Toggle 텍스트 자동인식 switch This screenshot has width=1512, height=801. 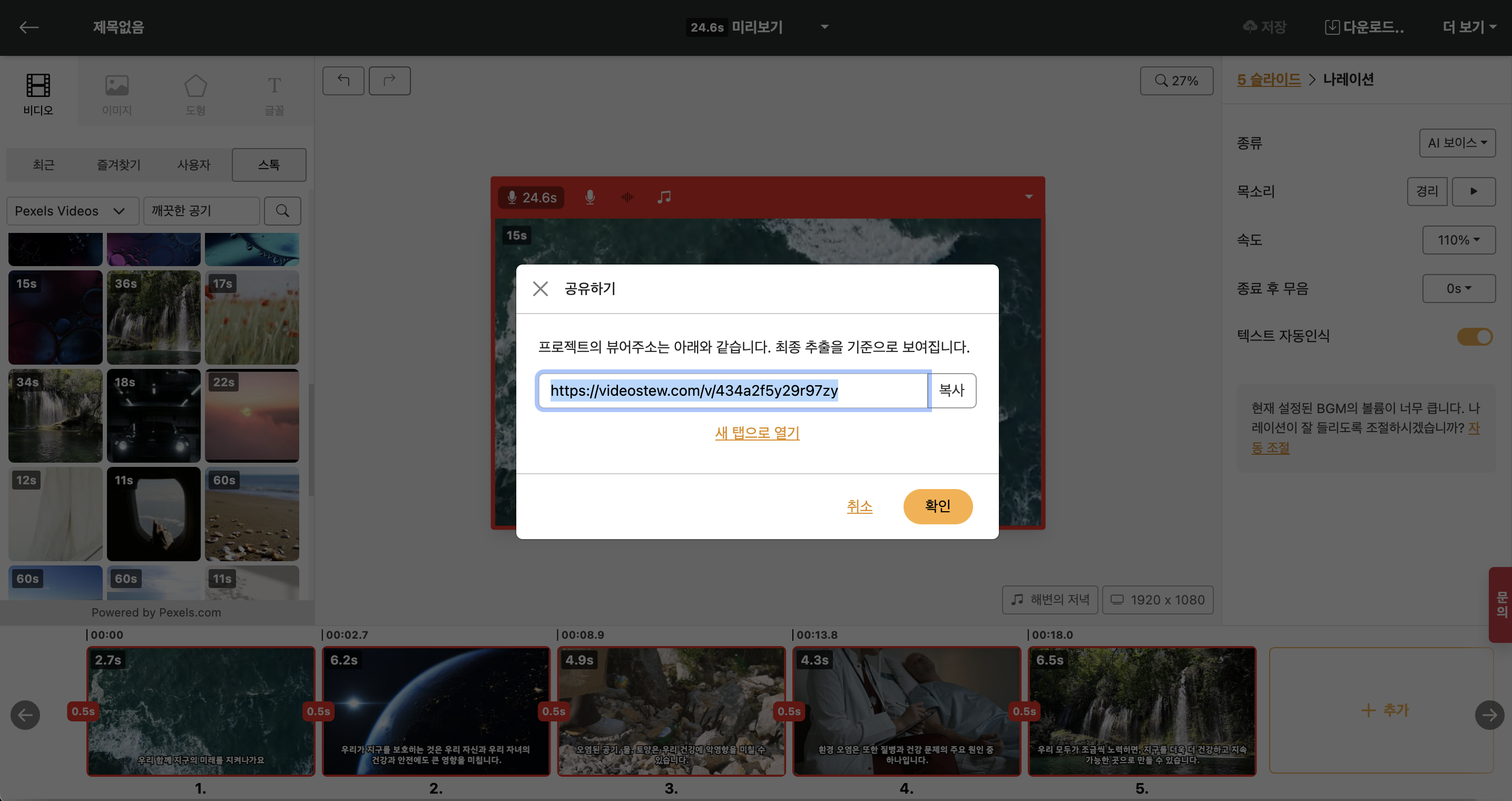point(1475,337)
